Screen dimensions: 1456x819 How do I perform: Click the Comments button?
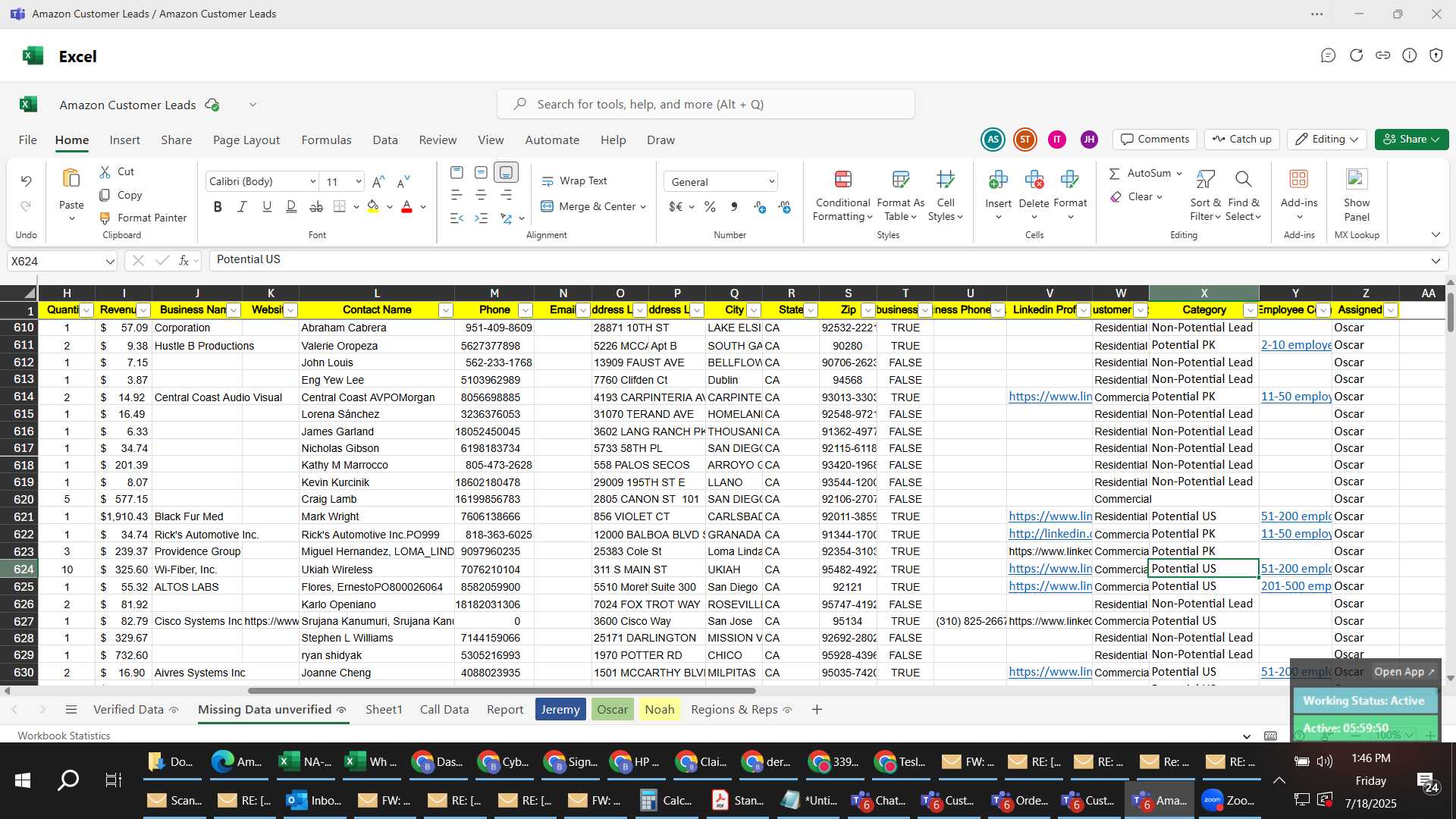point(1155,140)
